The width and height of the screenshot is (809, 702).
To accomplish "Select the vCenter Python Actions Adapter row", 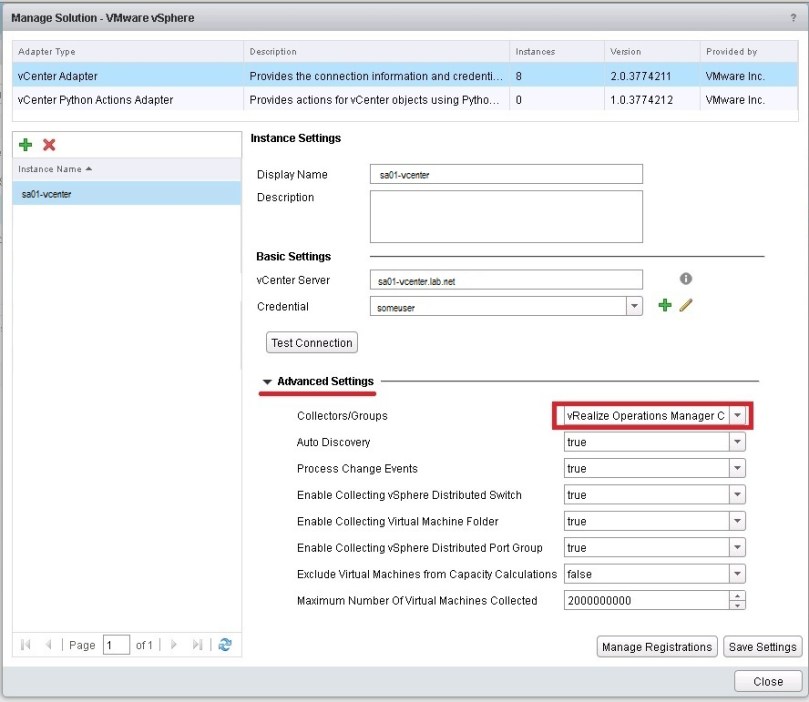I will (x=94, y=100).
